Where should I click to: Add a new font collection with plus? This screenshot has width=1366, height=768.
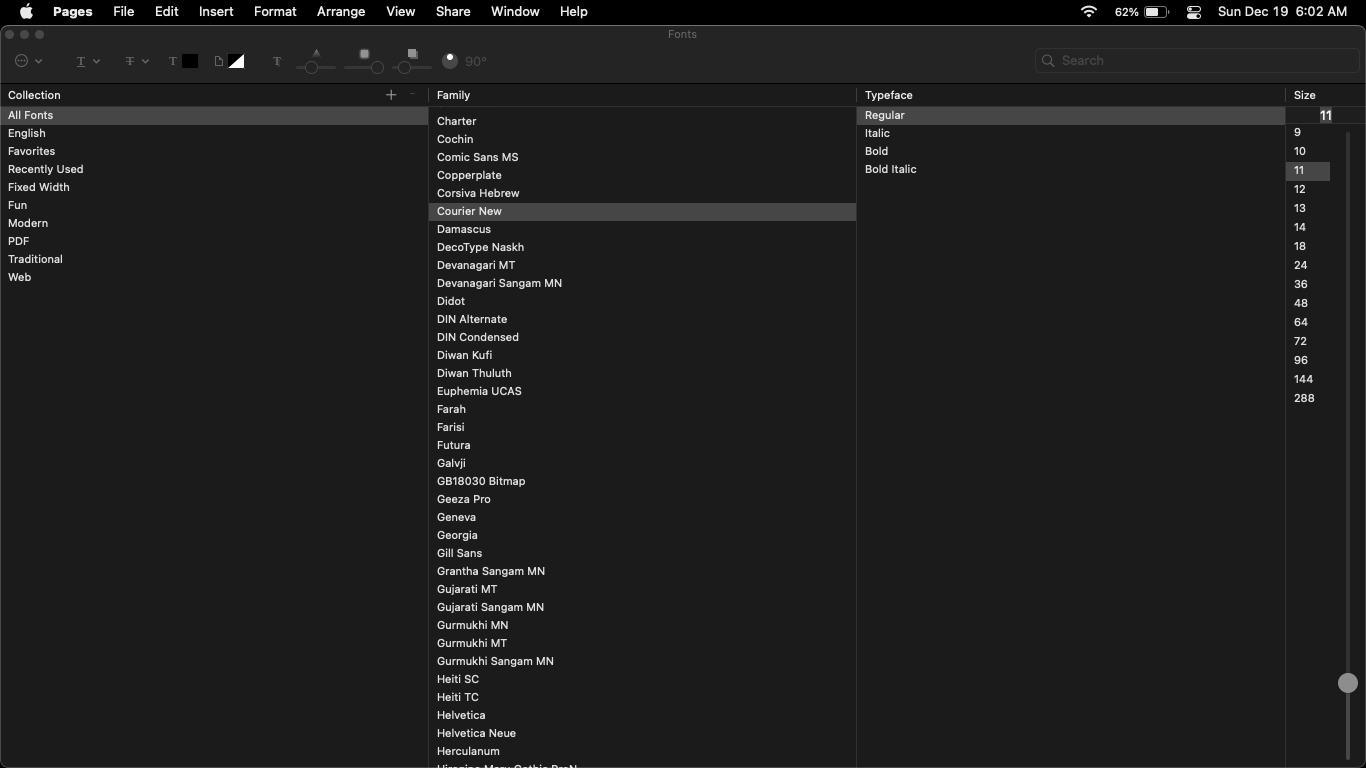(391, 95)
